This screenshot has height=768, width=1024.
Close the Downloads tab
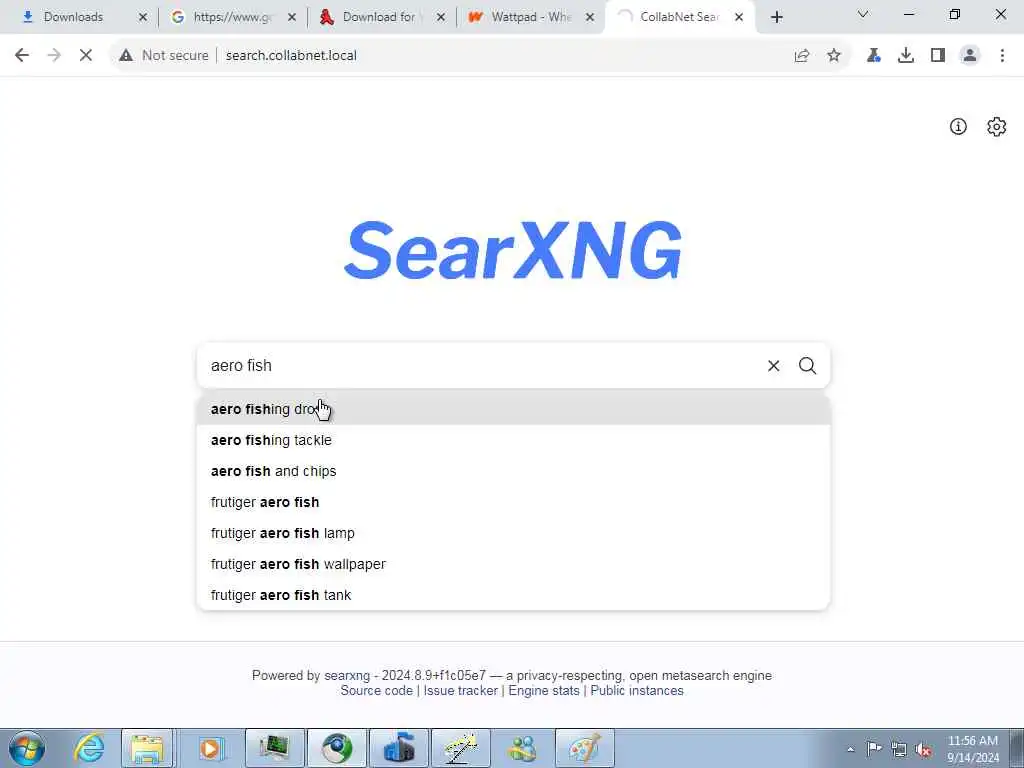[143, 18]
